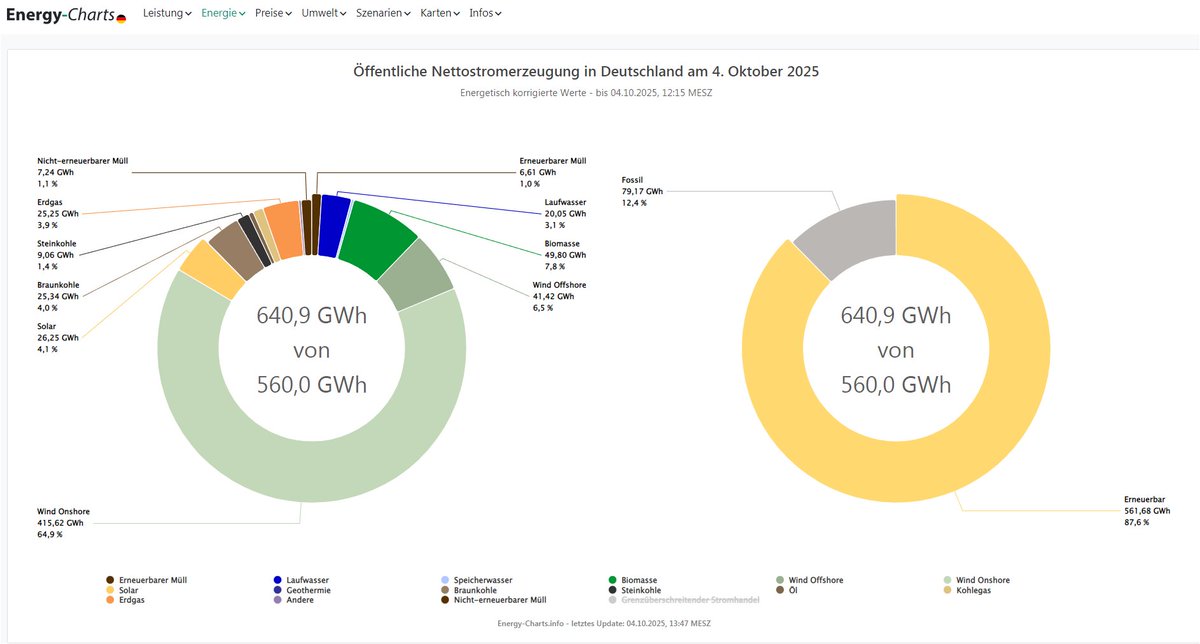Click the Wind Offshore 41,42 GWh data label

(559, 296)
